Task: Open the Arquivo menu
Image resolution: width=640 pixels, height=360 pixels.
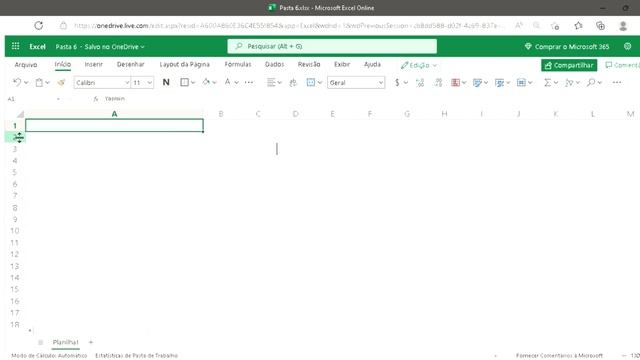Action: click(x=26, y=64)
